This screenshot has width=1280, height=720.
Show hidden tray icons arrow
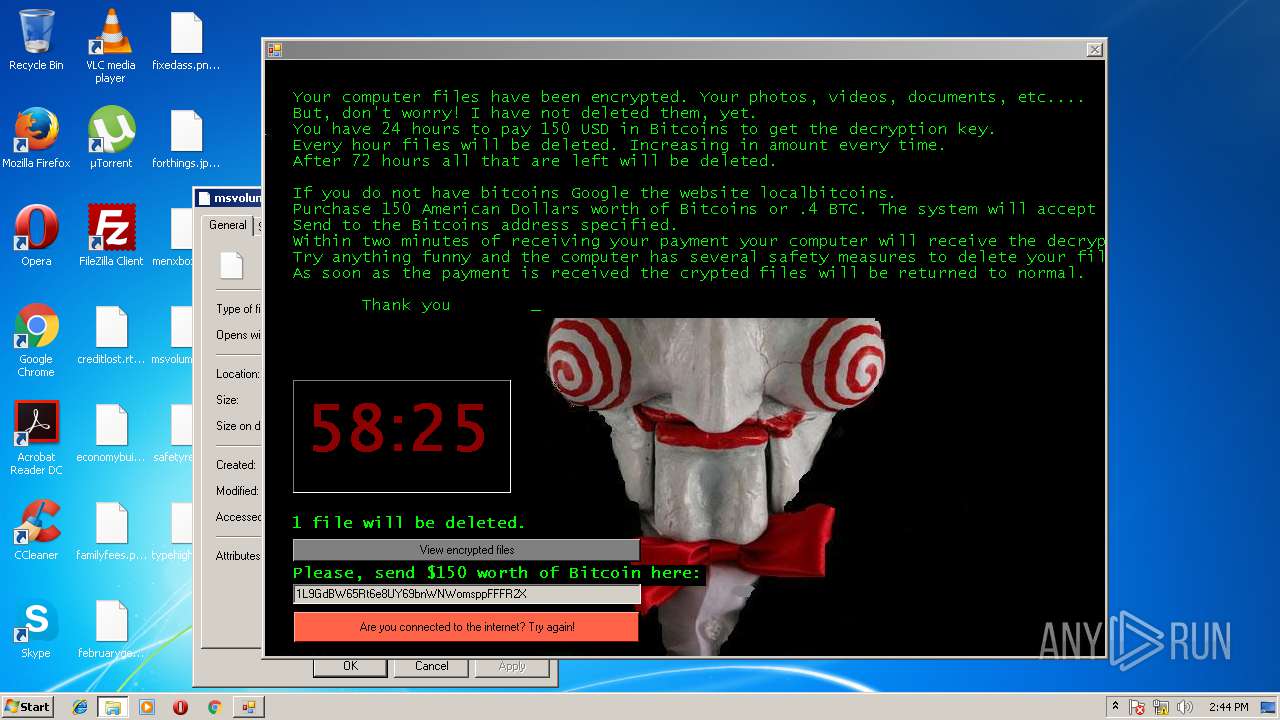point(1115,707)
